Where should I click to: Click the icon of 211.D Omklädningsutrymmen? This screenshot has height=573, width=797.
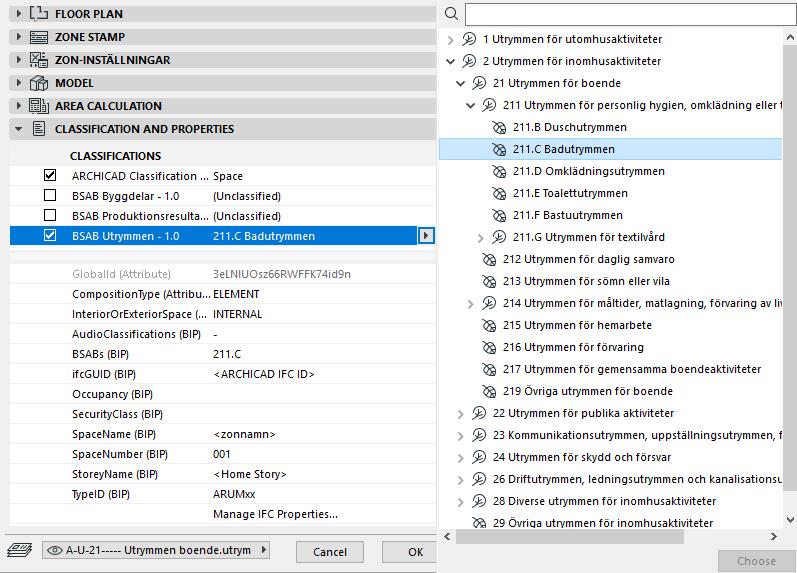[x=499, y=171]
